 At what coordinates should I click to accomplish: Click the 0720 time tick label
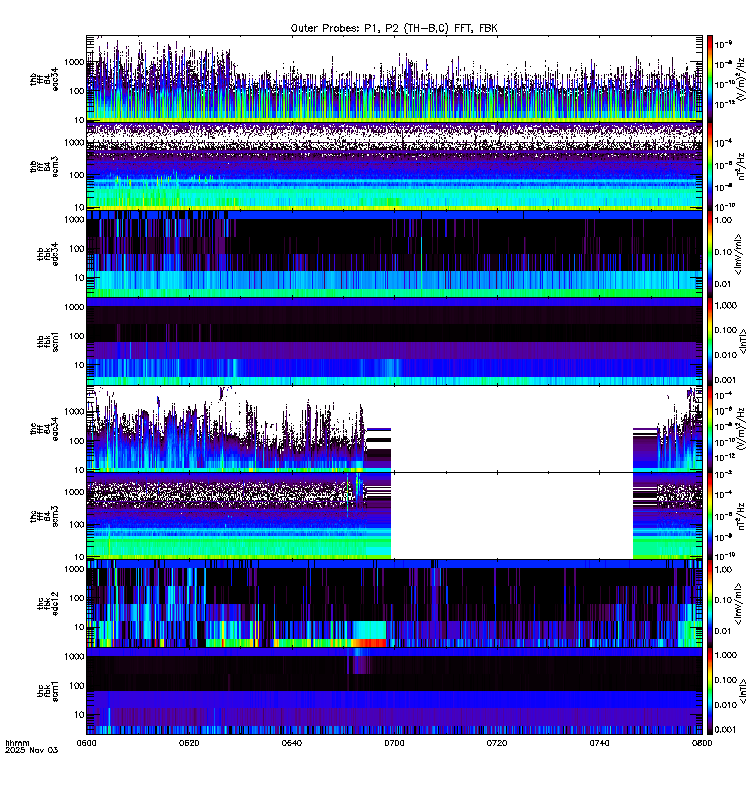pyautogui.click(x=496, y=743)
